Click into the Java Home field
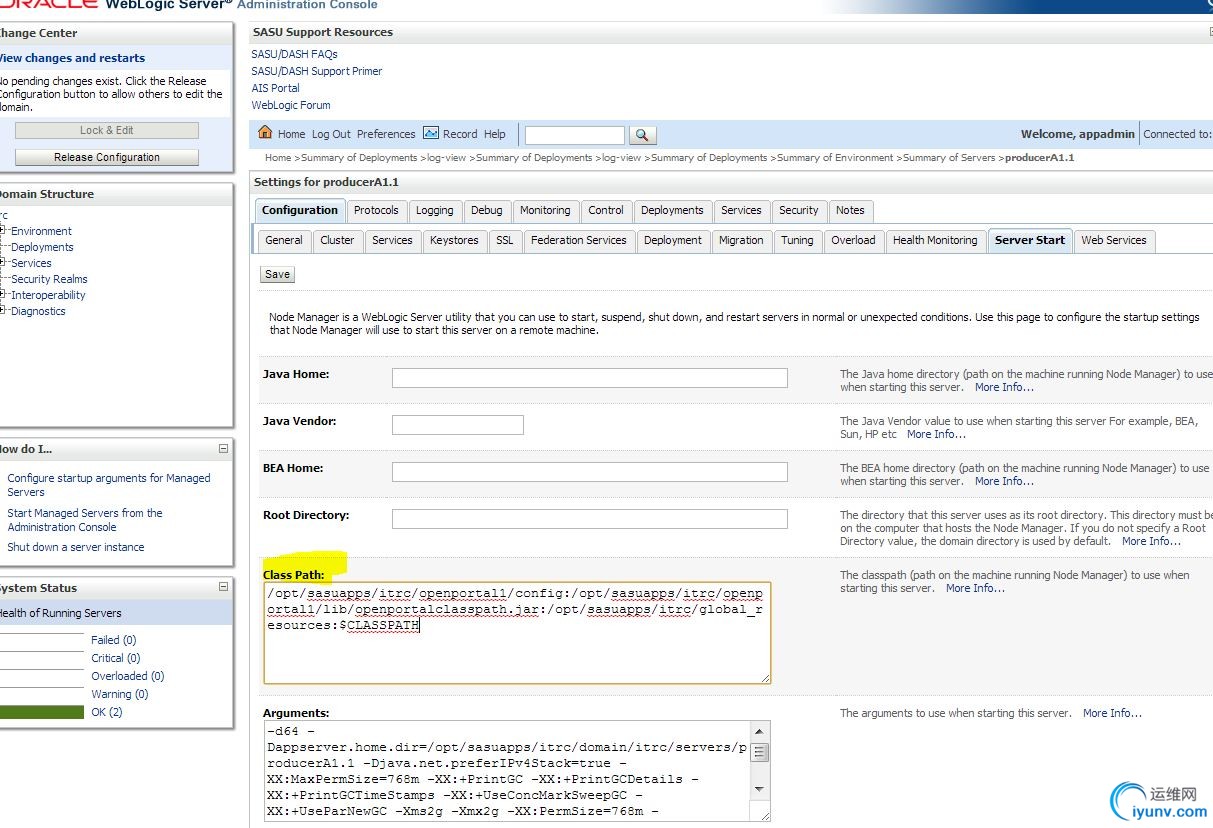Screen dimensions: 1213x828 [589, 378]
